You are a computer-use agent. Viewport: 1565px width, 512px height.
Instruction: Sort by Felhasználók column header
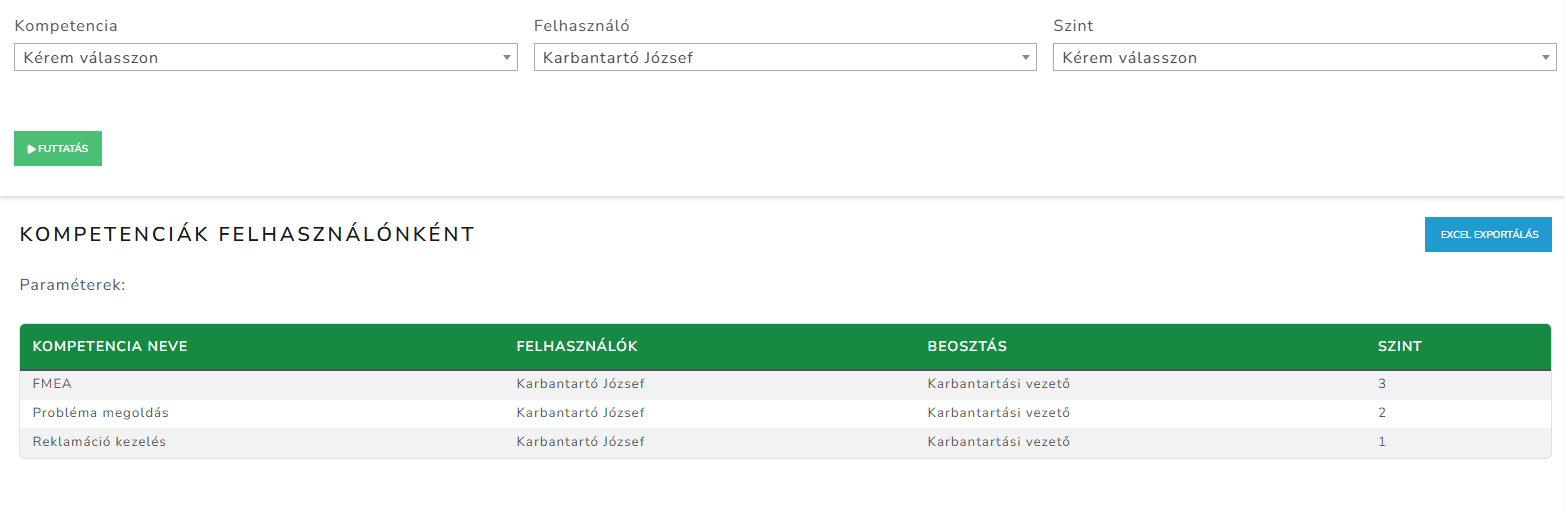pyautogui.click(x=577, y=346)
